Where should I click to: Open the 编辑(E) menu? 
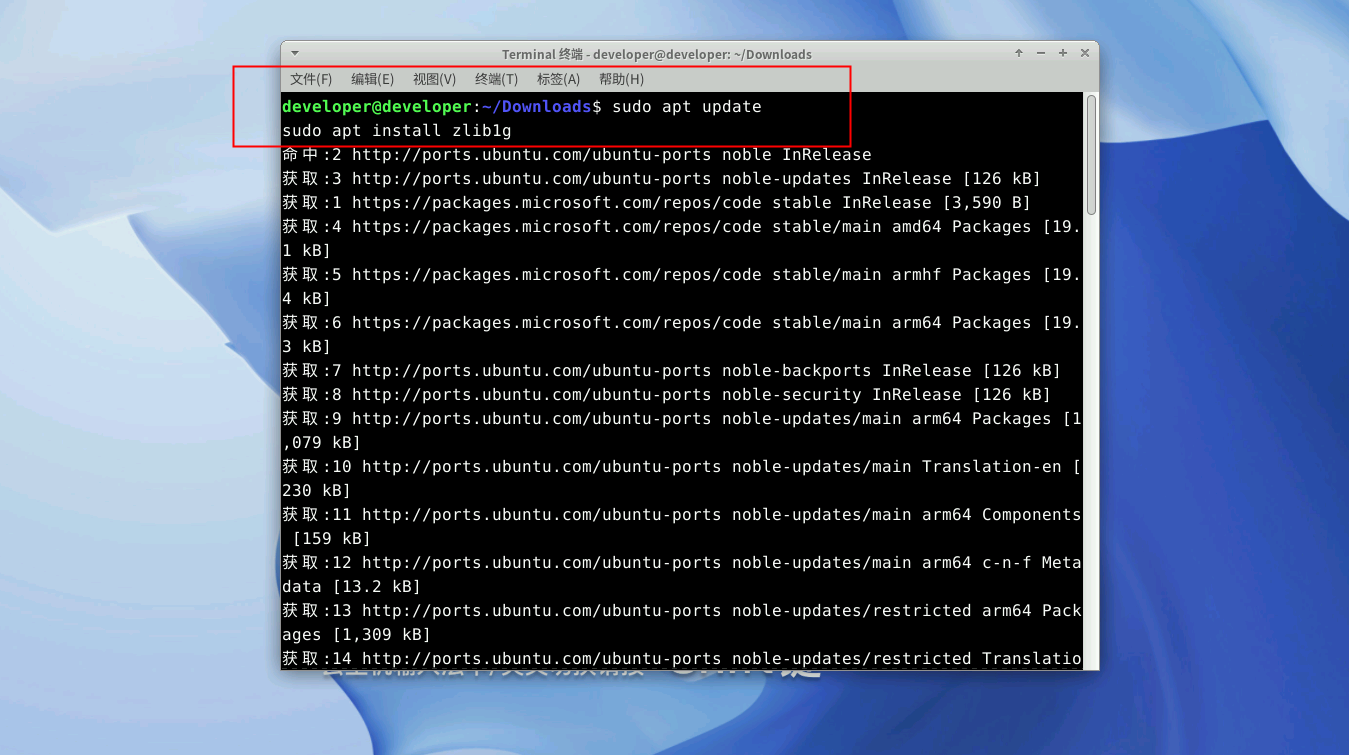372,79
